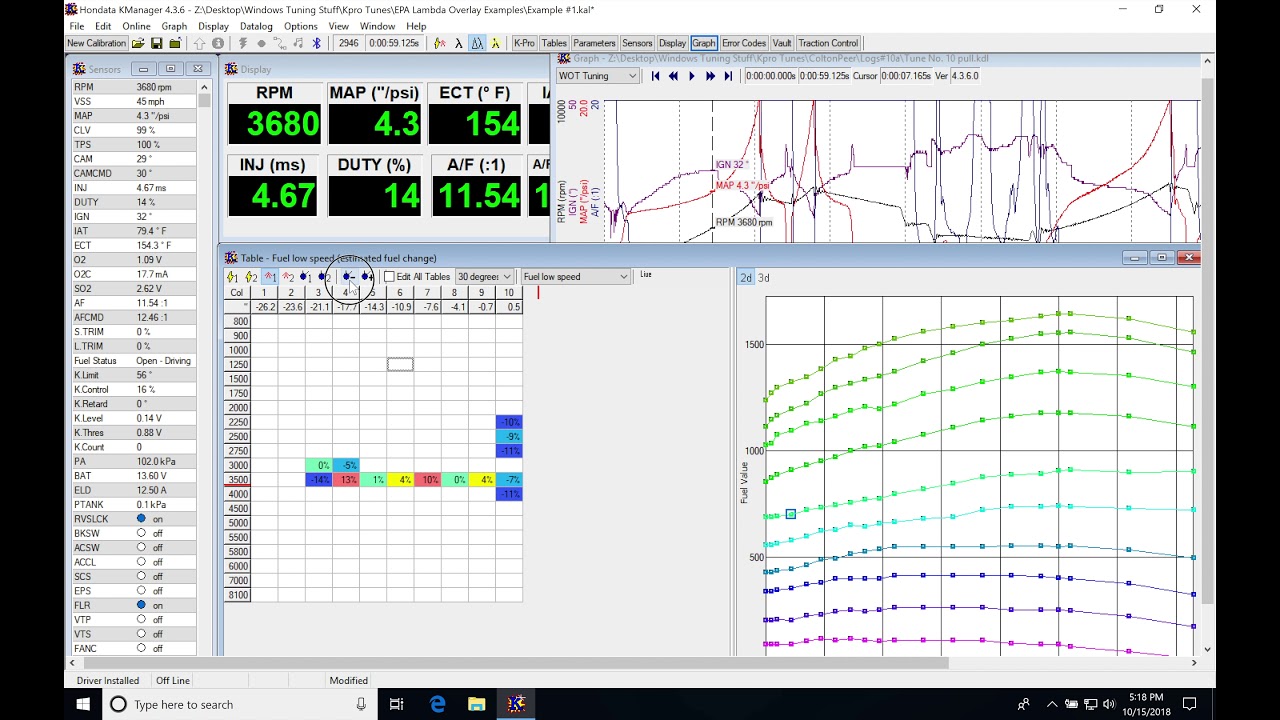Viewport: 1280px width, 720px height.
Task: Click the Error Codes toolbar button
Action: [744, 43]
